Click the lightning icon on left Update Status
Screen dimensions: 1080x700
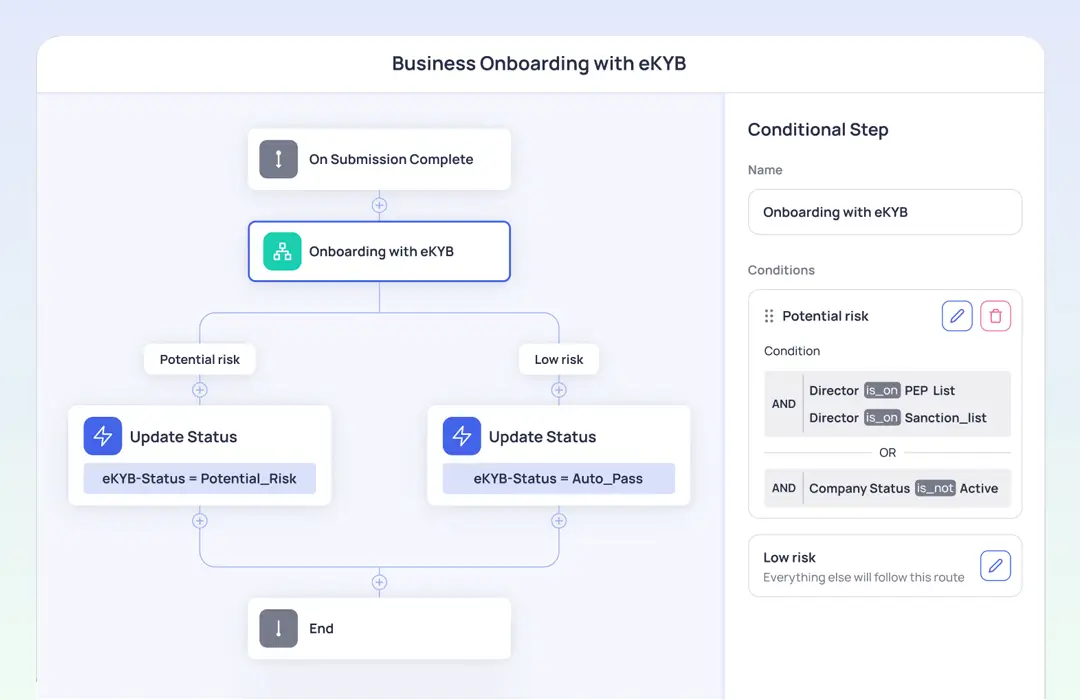(102, 436)
